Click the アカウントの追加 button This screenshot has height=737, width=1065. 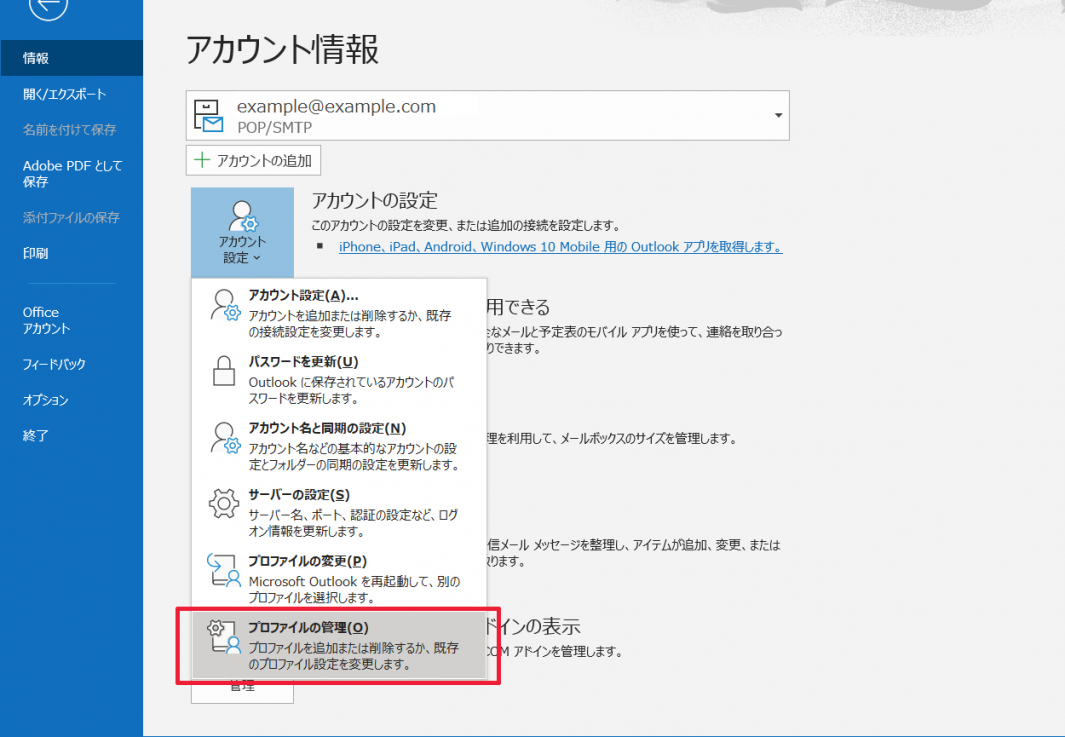point(253,160)
